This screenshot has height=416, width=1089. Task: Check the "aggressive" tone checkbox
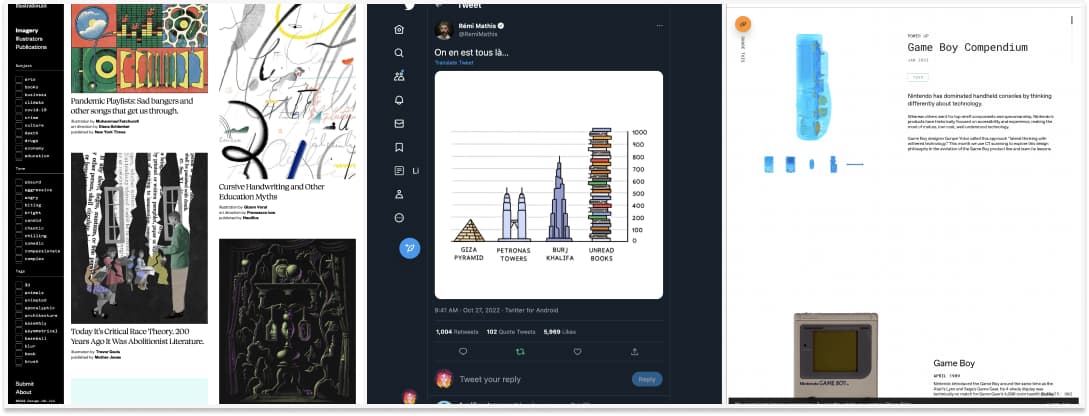coord(19,190)
